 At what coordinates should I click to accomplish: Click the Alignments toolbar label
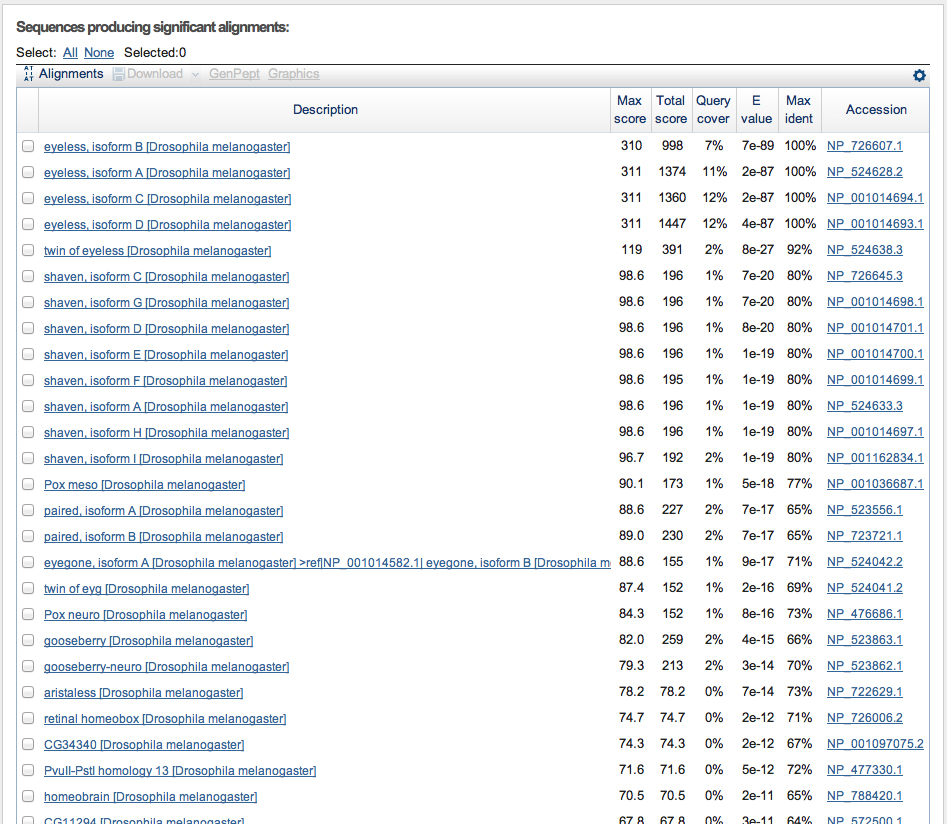(x=71, y=74)
